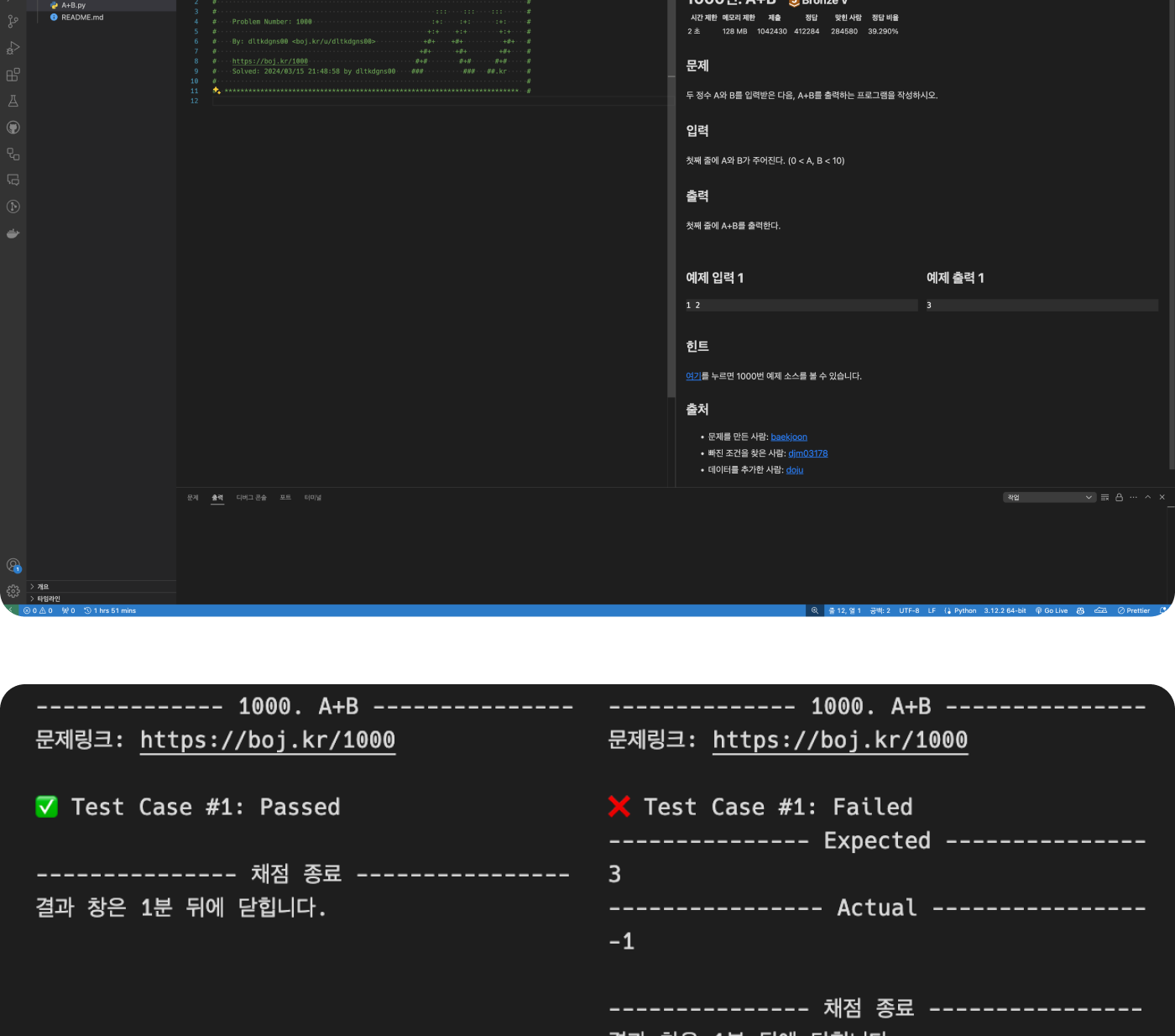Maximize the panel with chevron up
This screenshot has height=1036, width=1175.
1147,497
